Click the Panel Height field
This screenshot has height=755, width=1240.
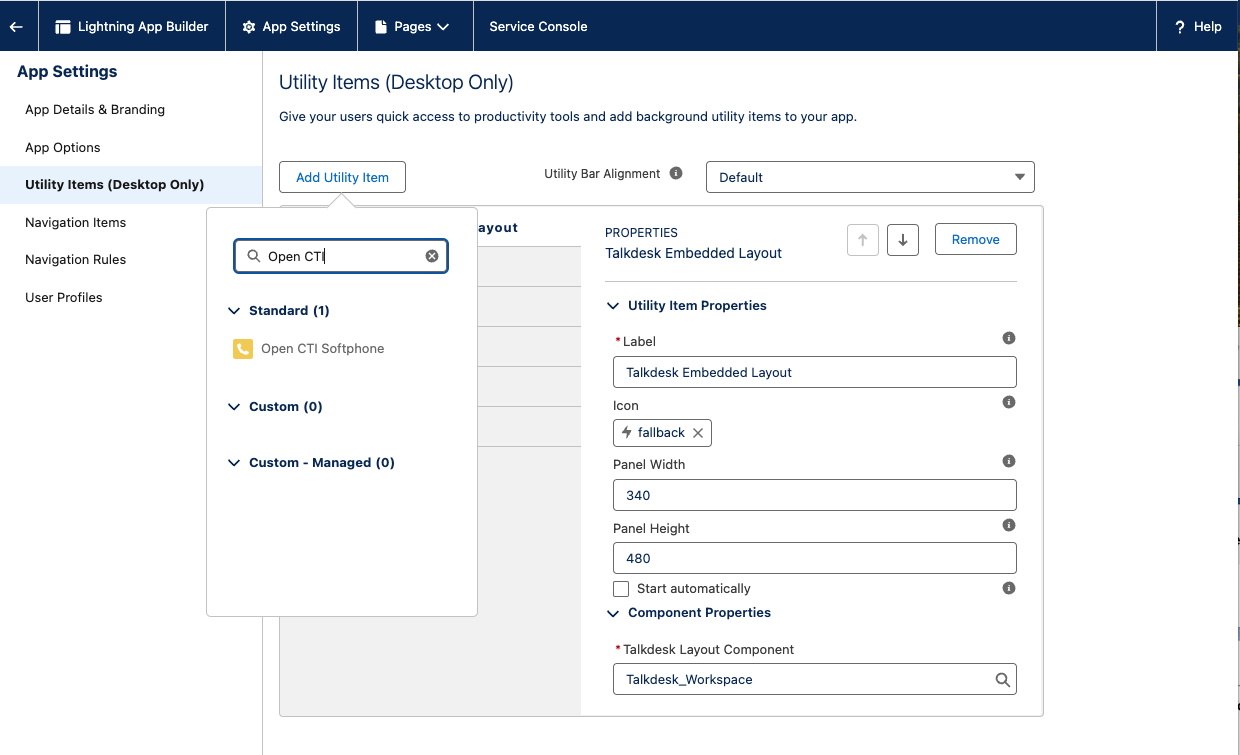tap(814, 558)
